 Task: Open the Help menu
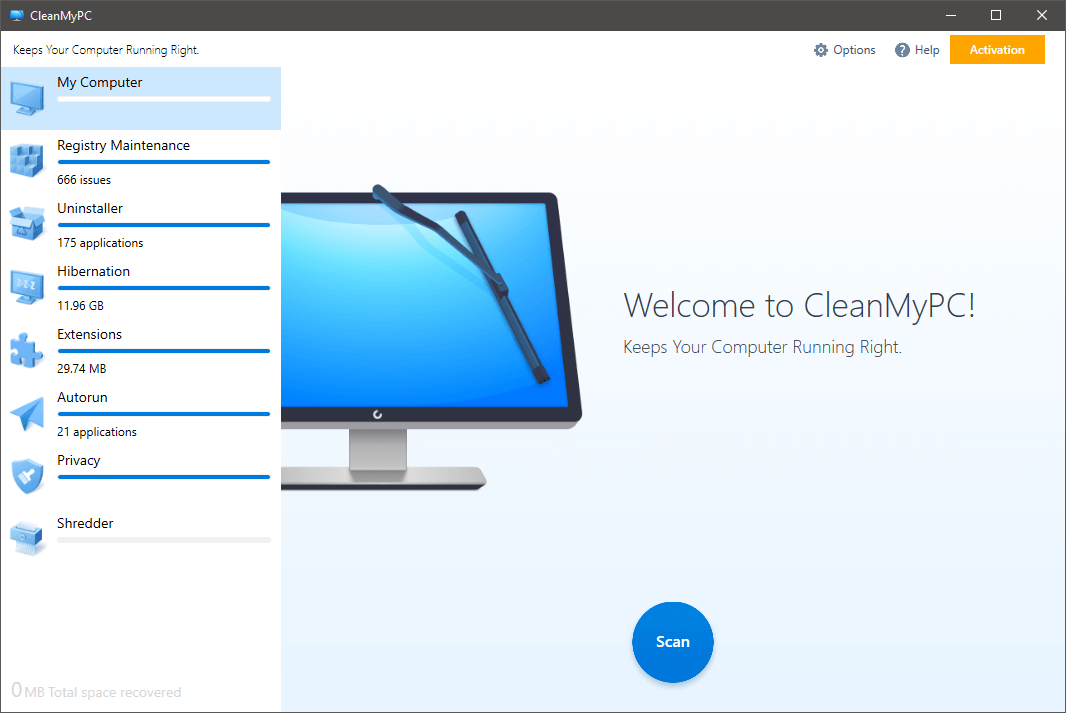pos(917,50)
